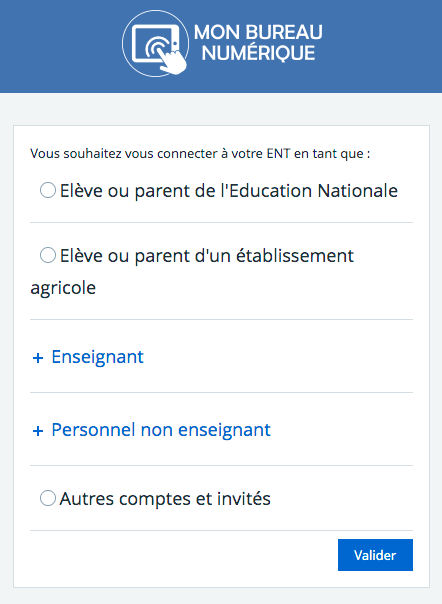Click the label text Elève ou parent de l'Education Nationale
The height and width of the screenshot is (604, 442).
click(x=229, y=191)
